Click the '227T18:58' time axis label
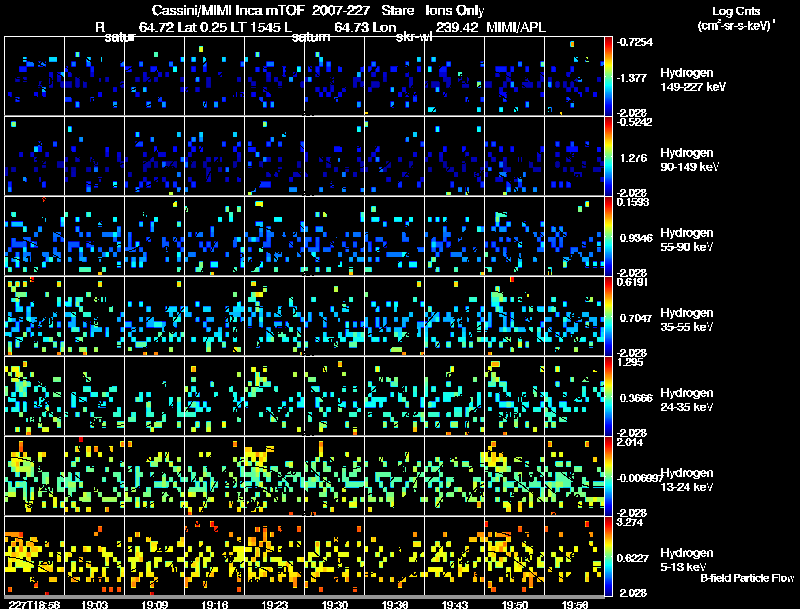800x609 pixels. [x=35, y=604]
